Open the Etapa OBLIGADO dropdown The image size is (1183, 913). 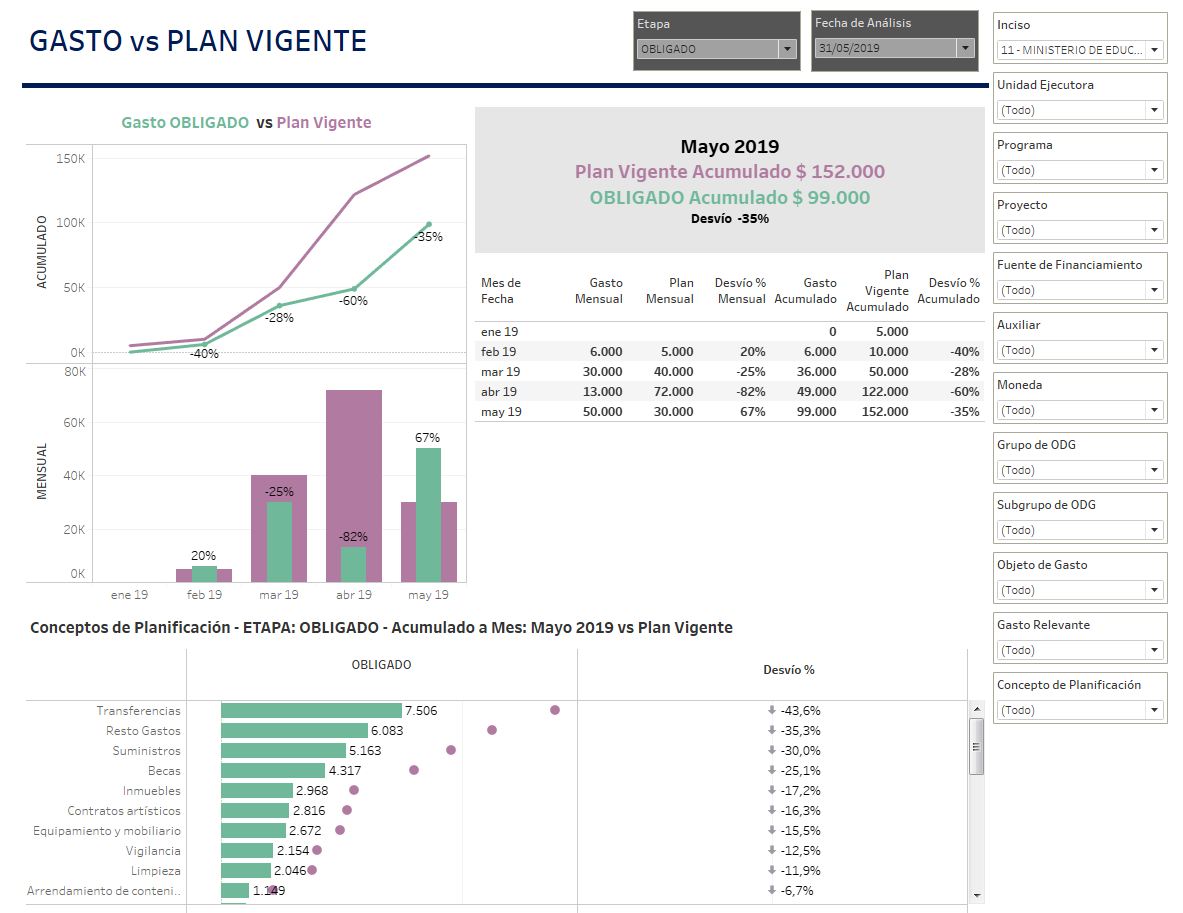point(717,49)
